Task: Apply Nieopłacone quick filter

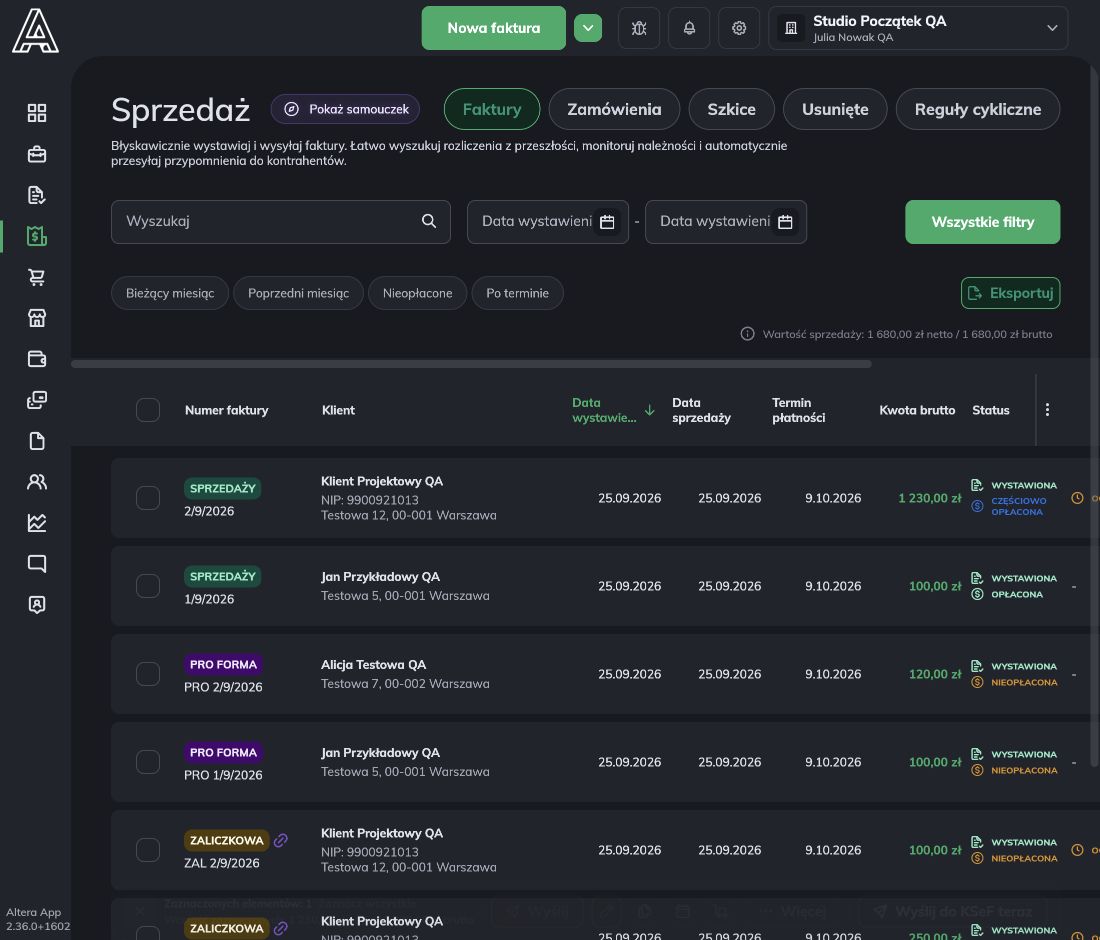Action: pos(417,293)
